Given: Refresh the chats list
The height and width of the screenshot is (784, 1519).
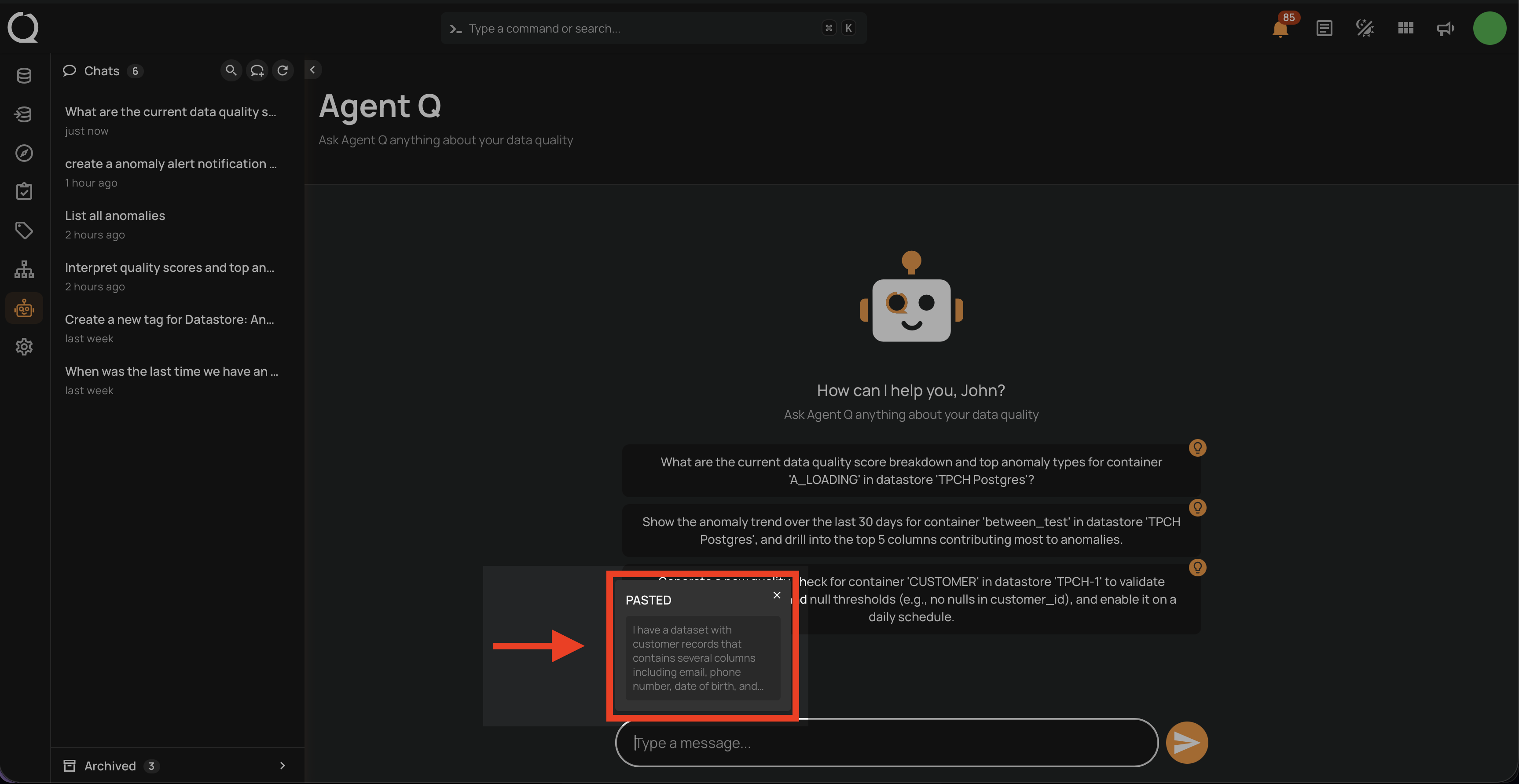Looking at the screenshot, I should click(283, 71).
